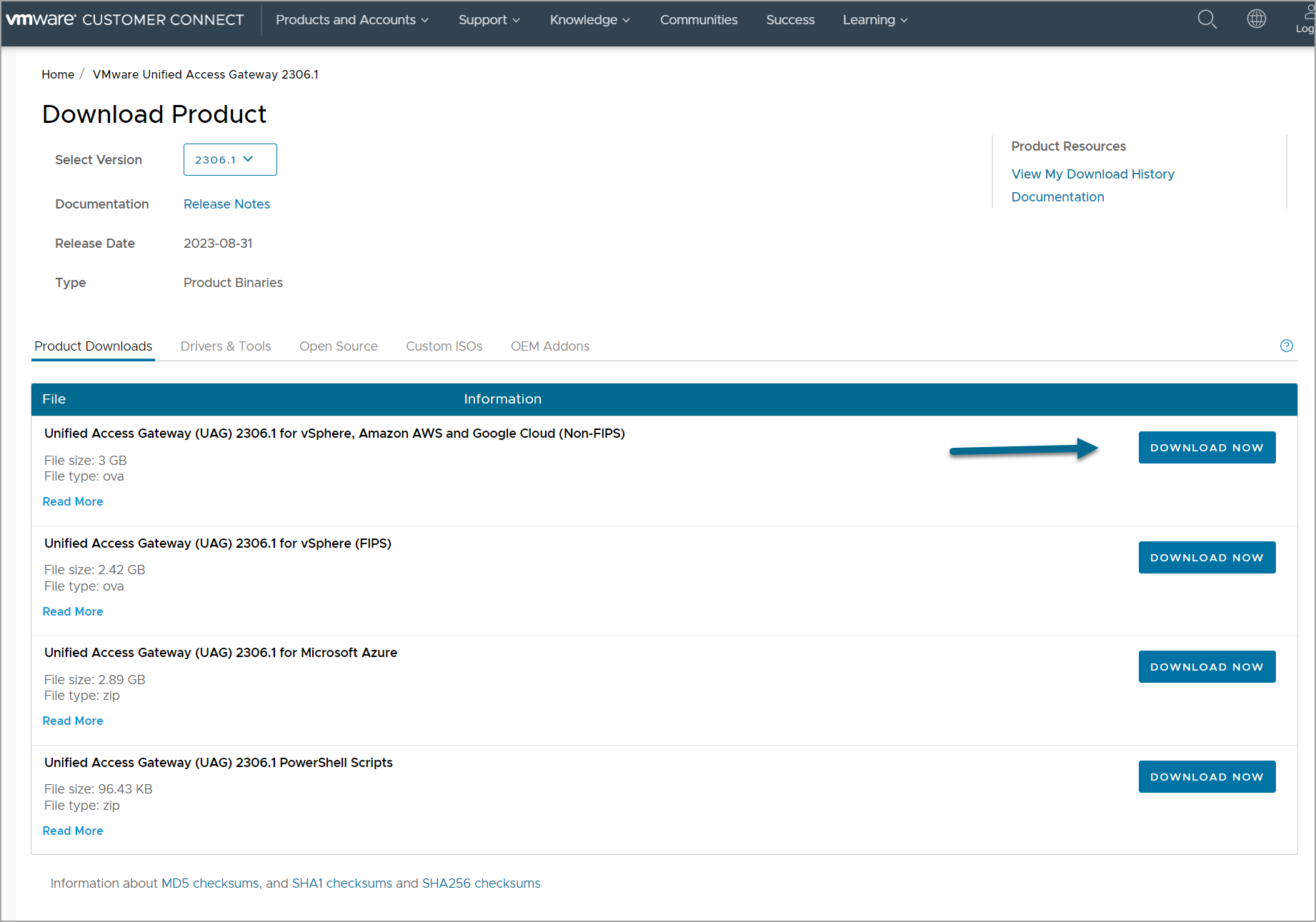
Task: Open the Release Notes link
Action: [226, 204]
